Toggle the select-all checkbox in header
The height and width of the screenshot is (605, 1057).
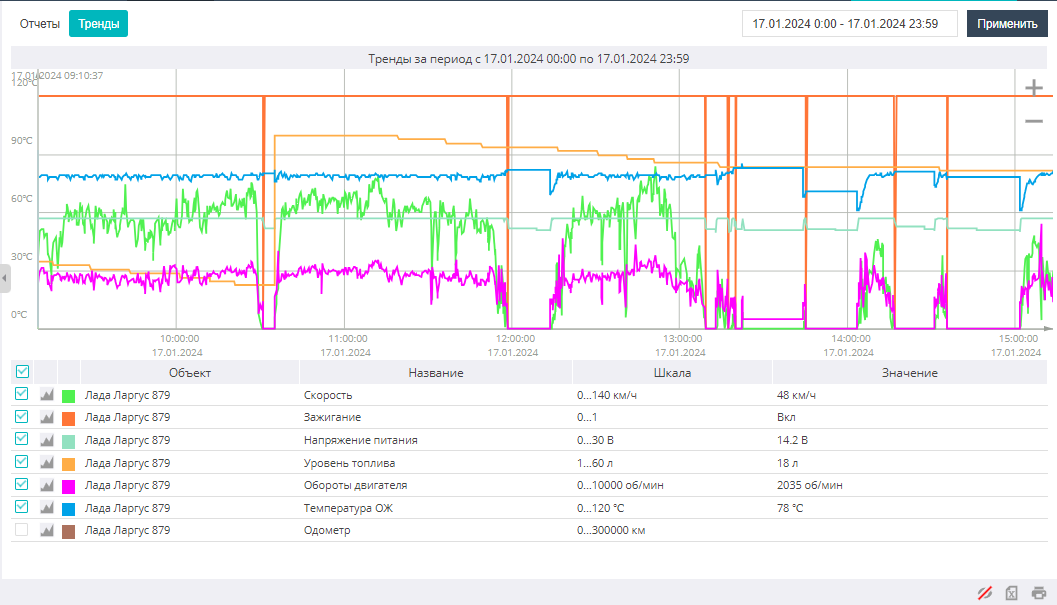pos(22,372)
